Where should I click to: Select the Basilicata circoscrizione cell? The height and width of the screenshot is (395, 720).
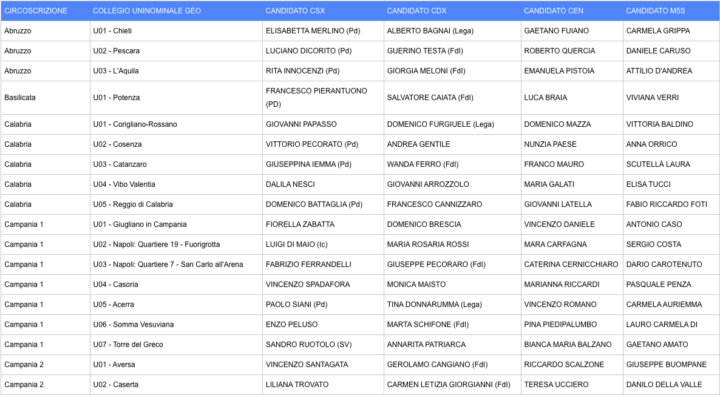[x=45, y=97]
